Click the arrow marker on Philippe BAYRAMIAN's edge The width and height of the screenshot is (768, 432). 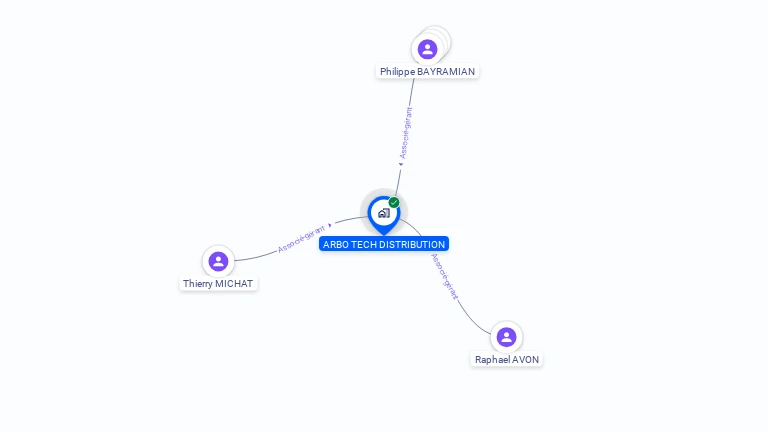click(x=401, y=164)
